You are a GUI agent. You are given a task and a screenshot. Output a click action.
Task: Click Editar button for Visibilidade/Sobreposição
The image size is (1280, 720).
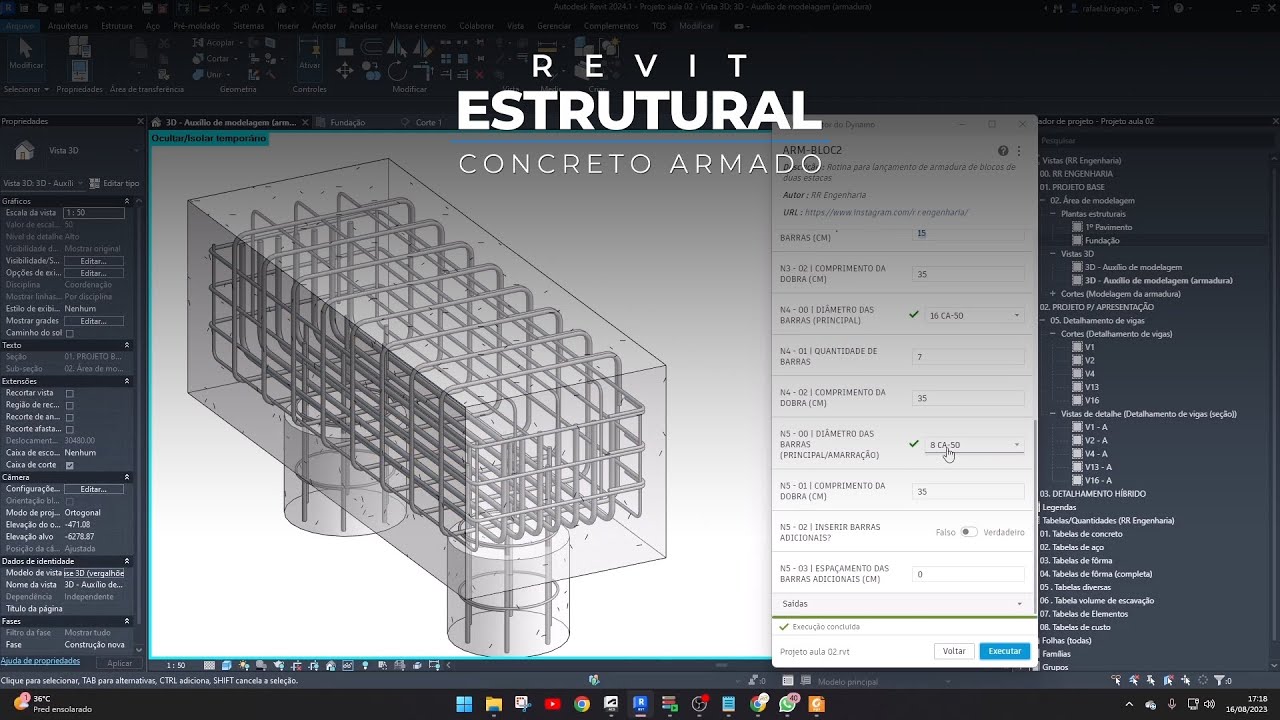[x=94, y=261]
